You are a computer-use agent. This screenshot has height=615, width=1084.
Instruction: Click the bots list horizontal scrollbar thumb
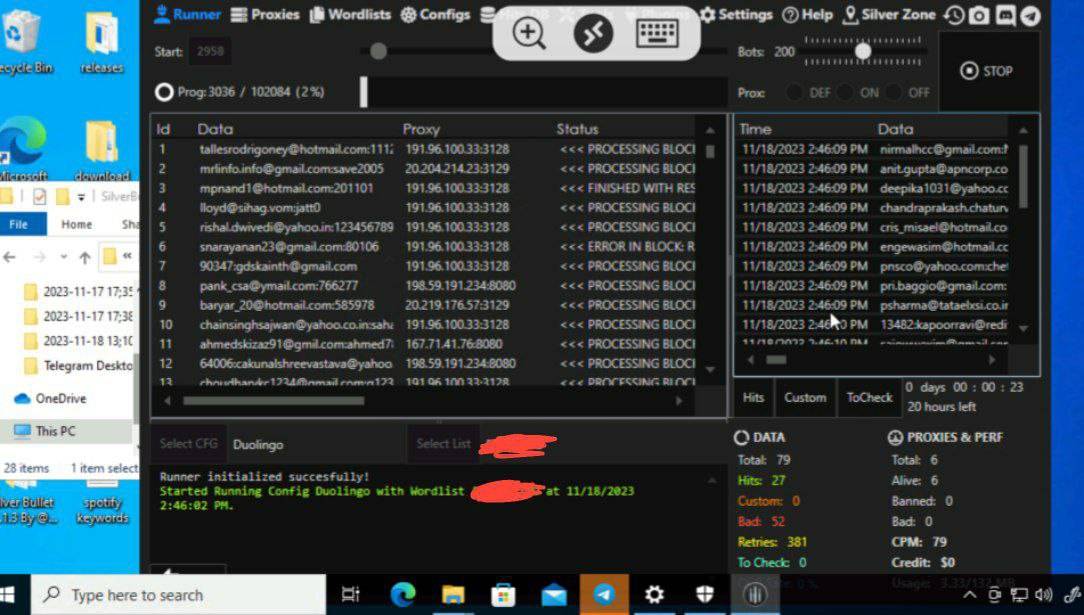274,401
